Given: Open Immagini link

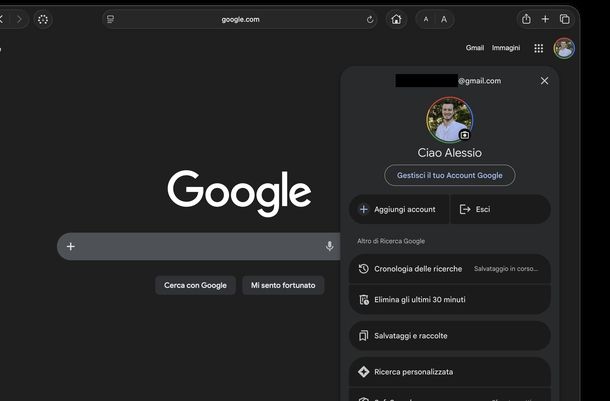Looking at the screenshot, I should coord(506,48).
